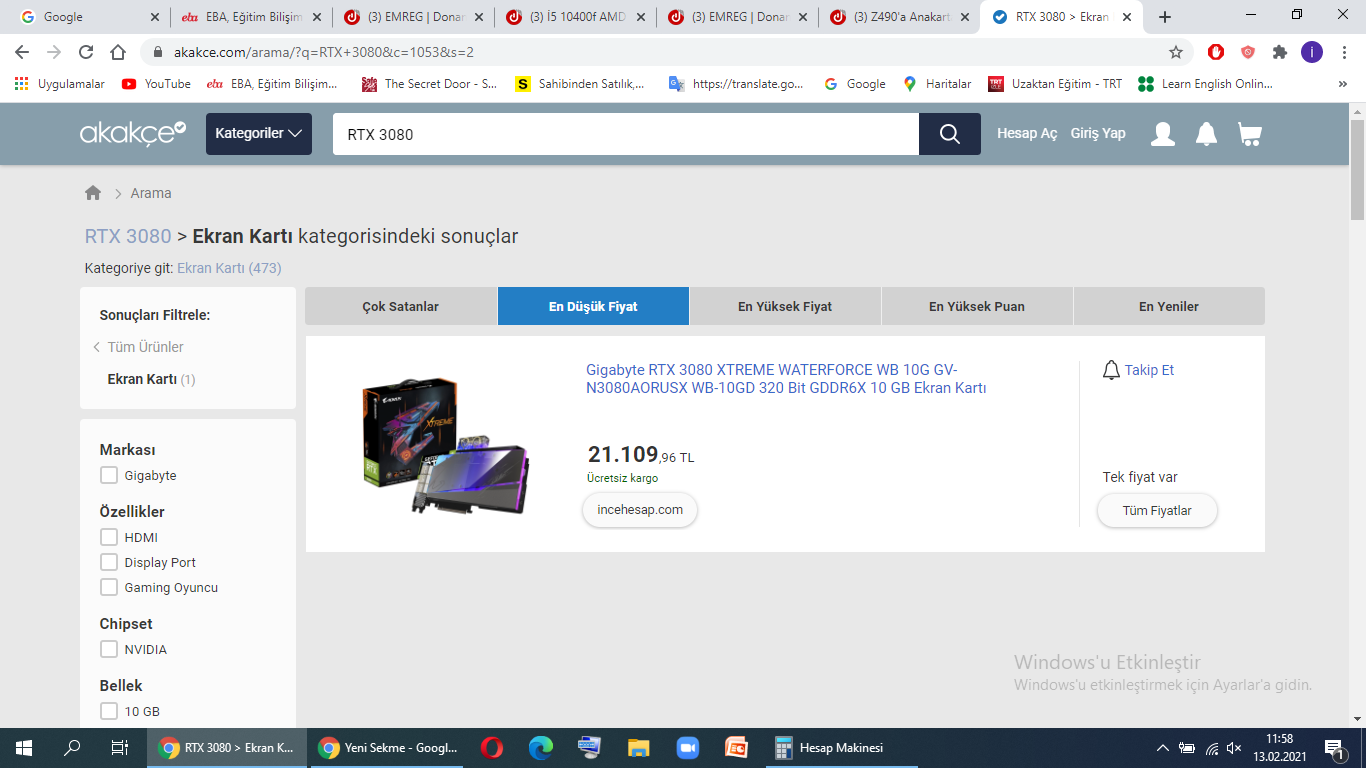Viewport: 1366px width, 768px height.
Task: Sort by En Yüksek Fiyat
Action: tap(785, 306)
